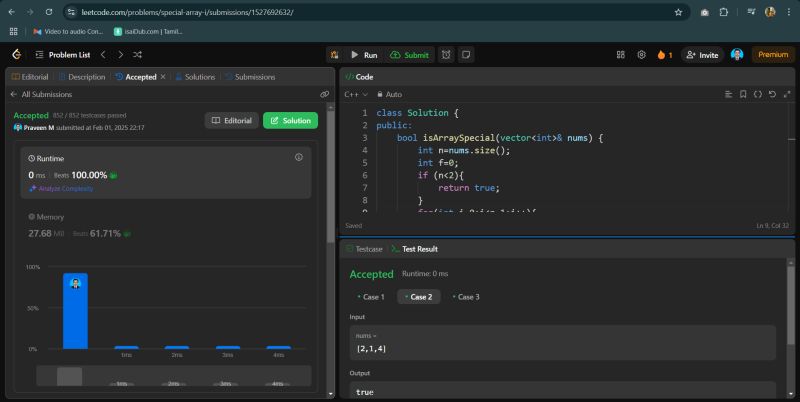This screenshot has width=800, height=402.
Task: Switch to the Description tab
Action: click(x=82, y=76)
